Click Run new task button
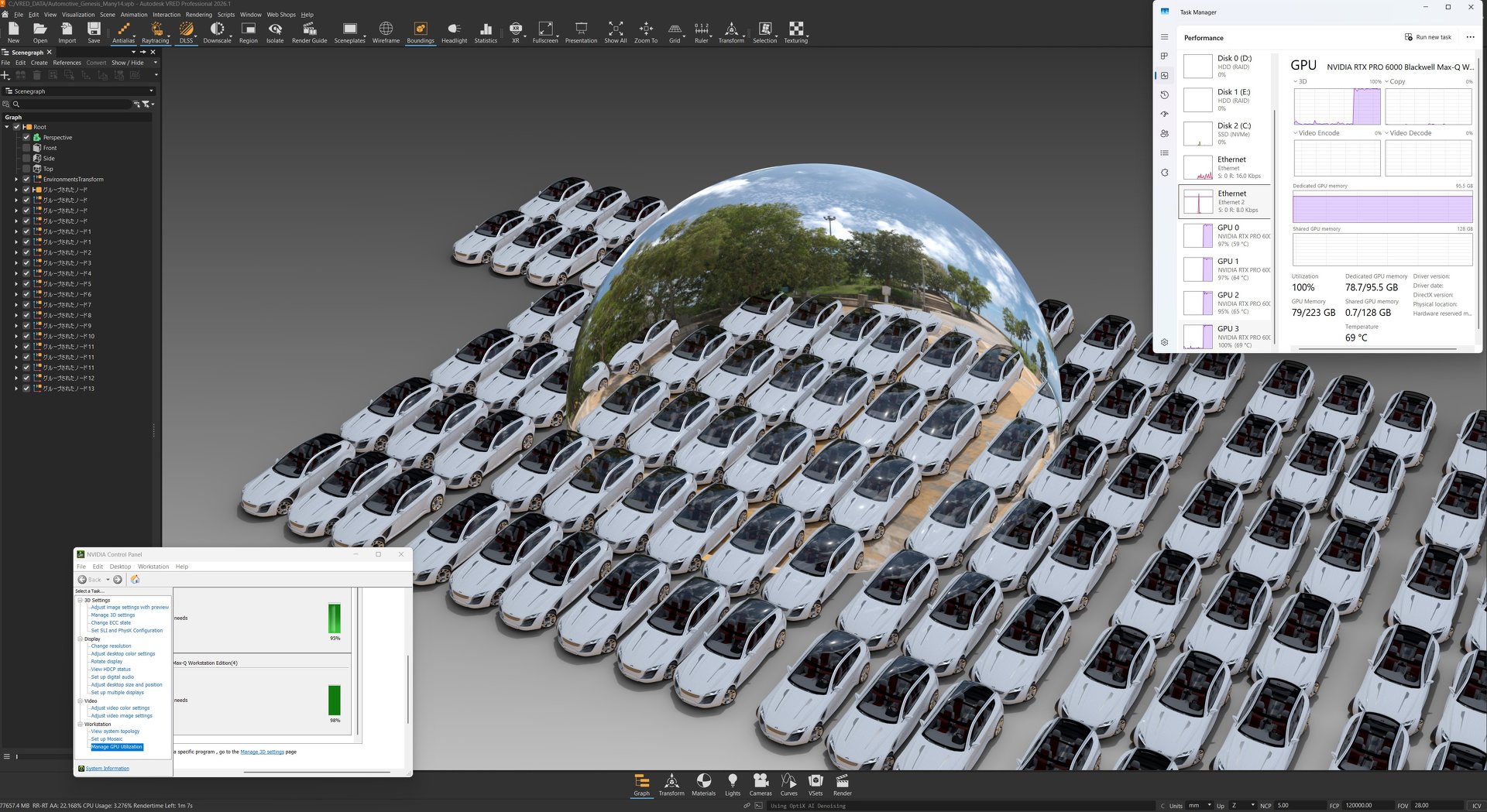Image resolution: width=1487 pixels, height=812 pixels. (1428, 37)
